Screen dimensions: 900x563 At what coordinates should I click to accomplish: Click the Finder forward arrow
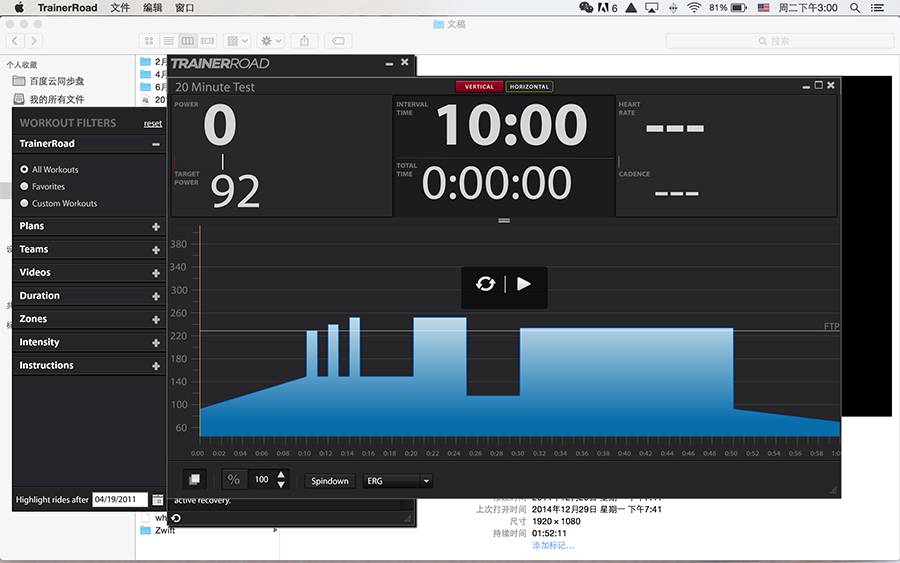click(x=34, y=41)
